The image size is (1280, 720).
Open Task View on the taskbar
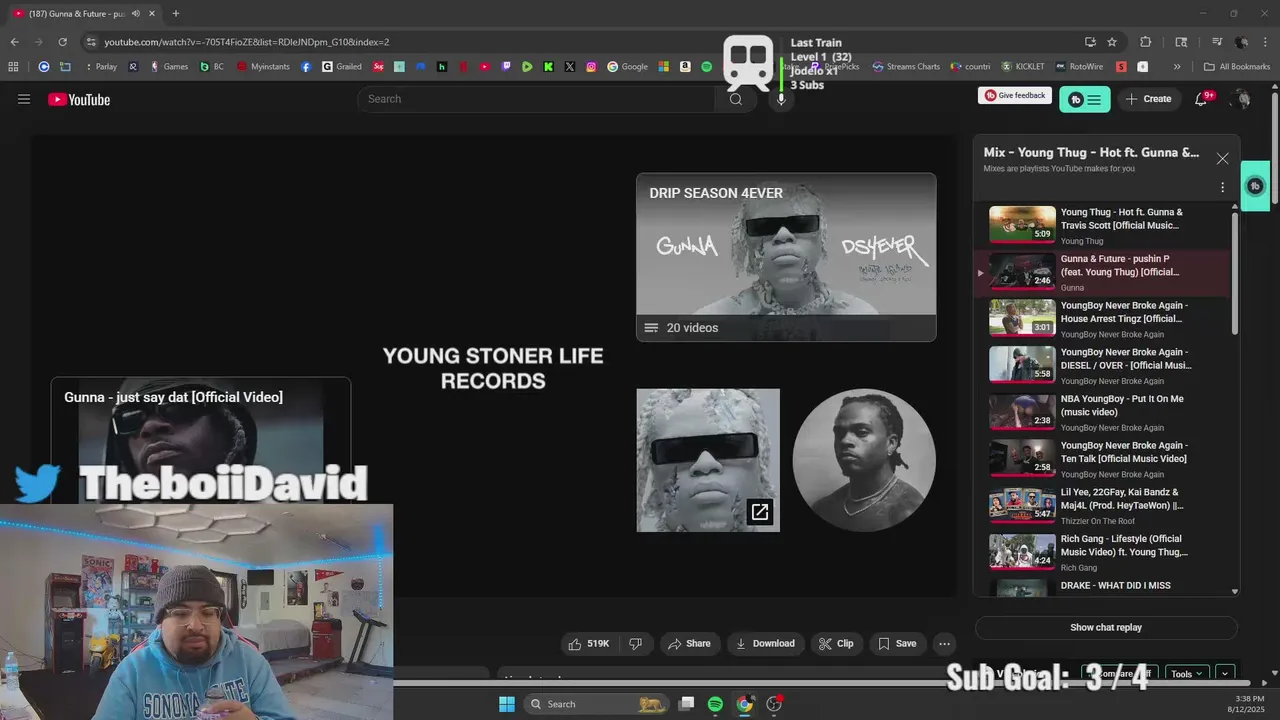click(x=686, y=704)
